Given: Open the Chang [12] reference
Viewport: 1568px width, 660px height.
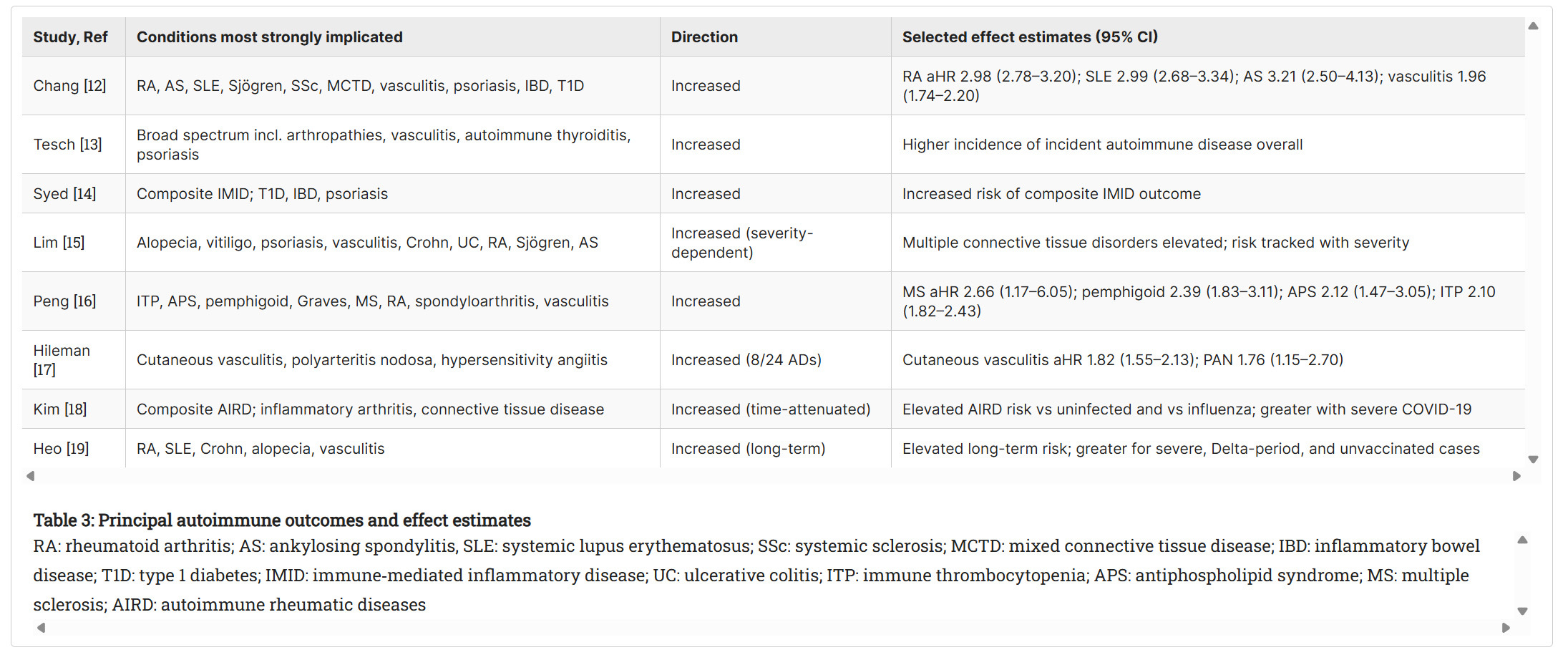Looking at the screenshot, I should [x=69, y=86].
